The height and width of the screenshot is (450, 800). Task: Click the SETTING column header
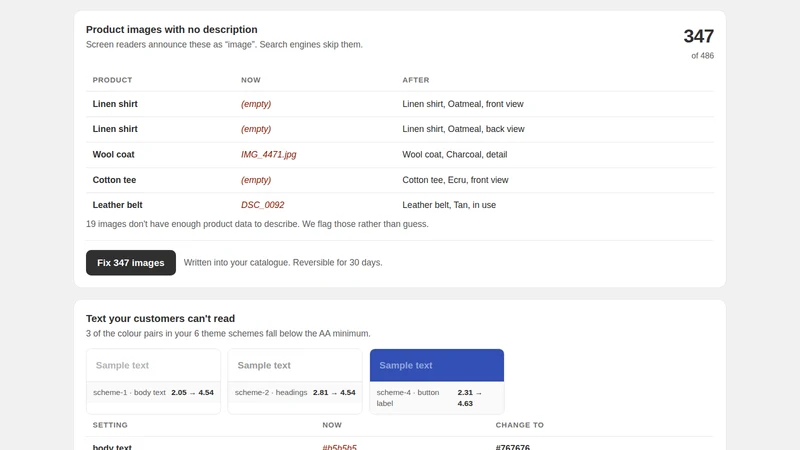click(110, 425)
